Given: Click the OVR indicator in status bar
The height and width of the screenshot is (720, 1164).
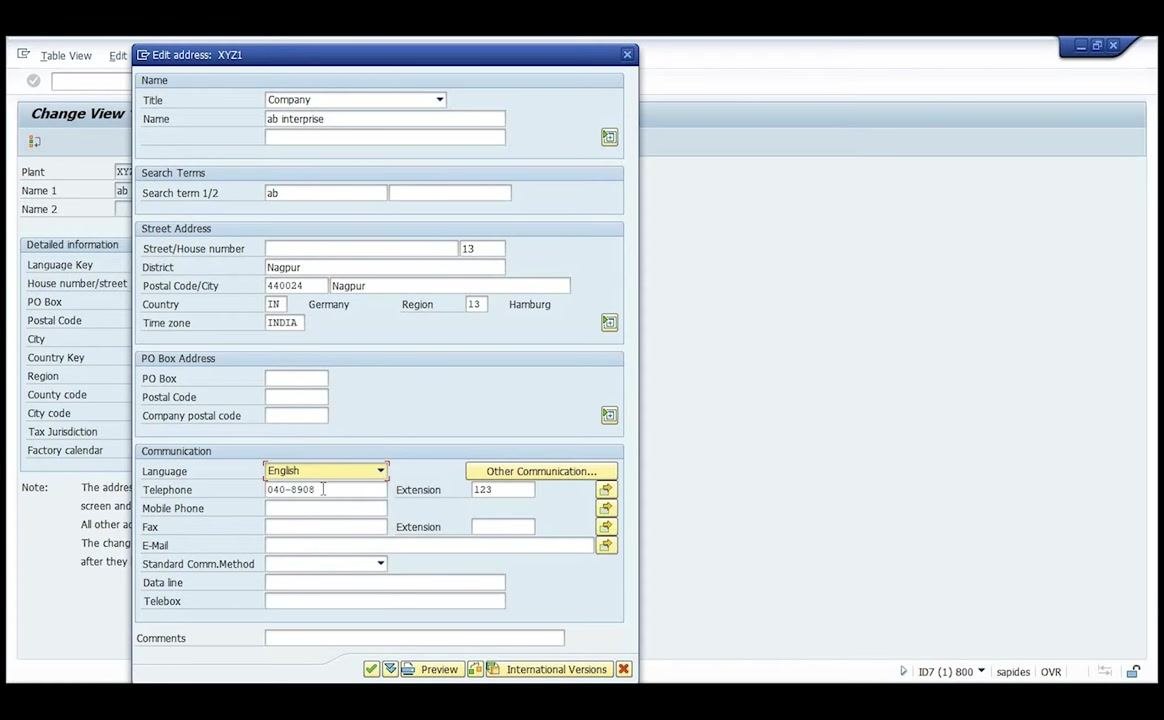Looking at the screenshot, I should point(1050,672).
